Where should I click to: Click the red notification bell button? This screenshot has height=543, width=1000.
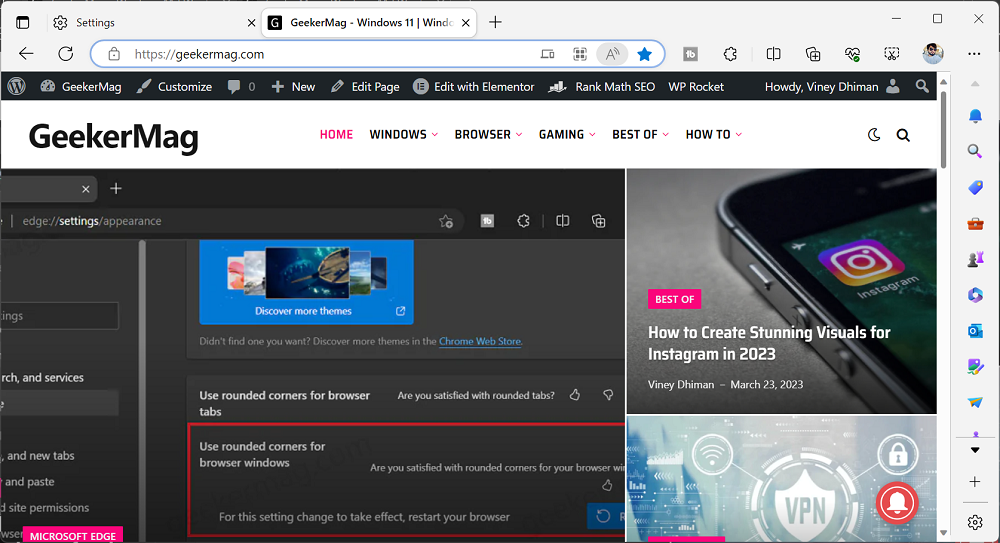coord(897,502)
